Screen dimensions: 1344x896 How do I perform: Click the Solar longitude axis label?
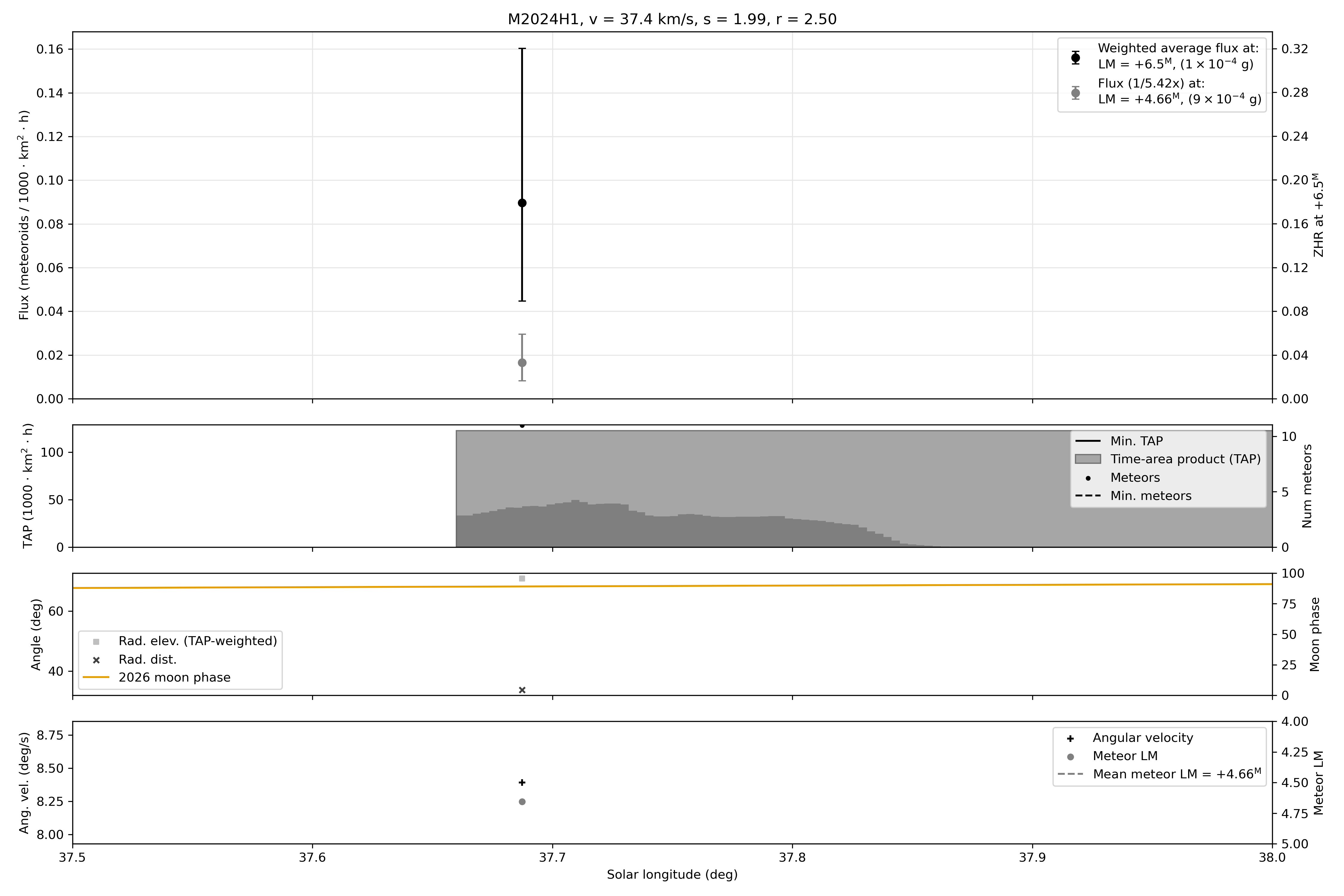point(672,874)
